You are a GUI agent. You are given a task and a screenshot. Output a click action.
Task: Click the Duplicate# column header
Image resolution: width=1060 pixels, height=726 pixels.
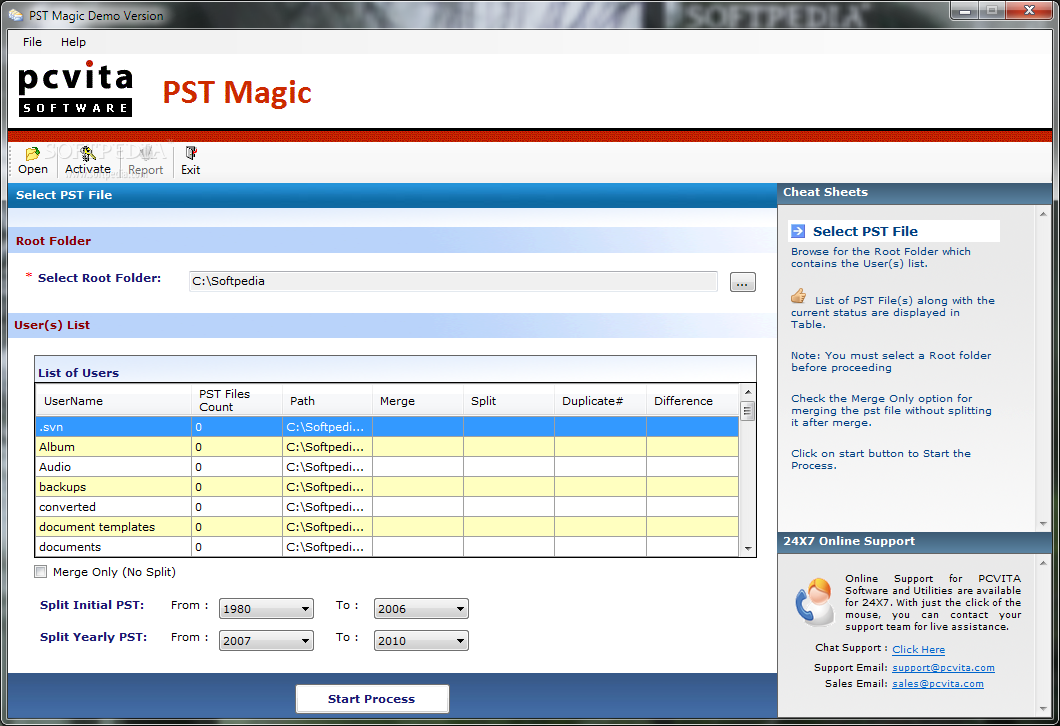[600, 400]
